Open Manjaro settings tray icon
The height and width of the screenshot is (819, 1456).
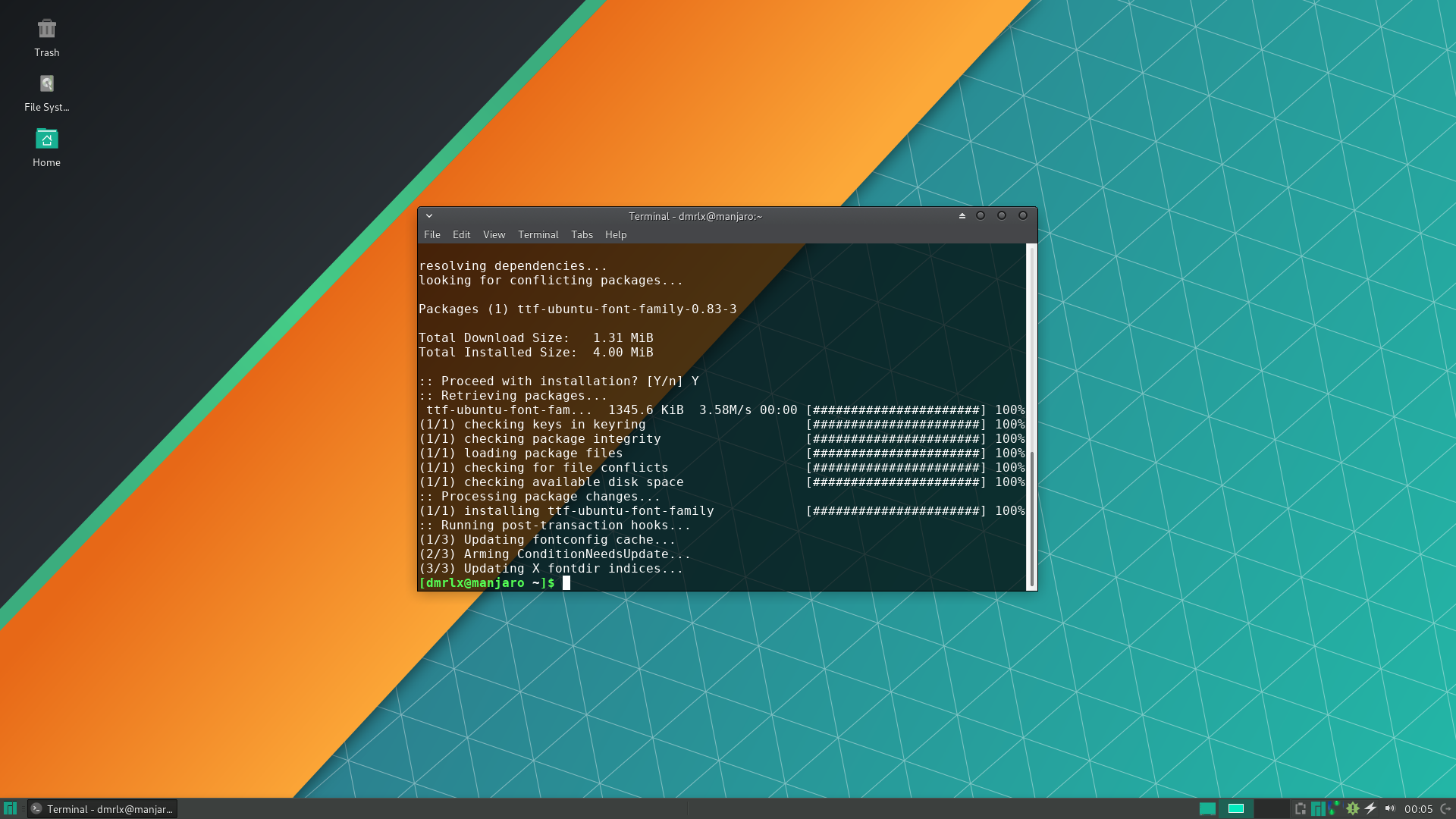point(1318,809)
